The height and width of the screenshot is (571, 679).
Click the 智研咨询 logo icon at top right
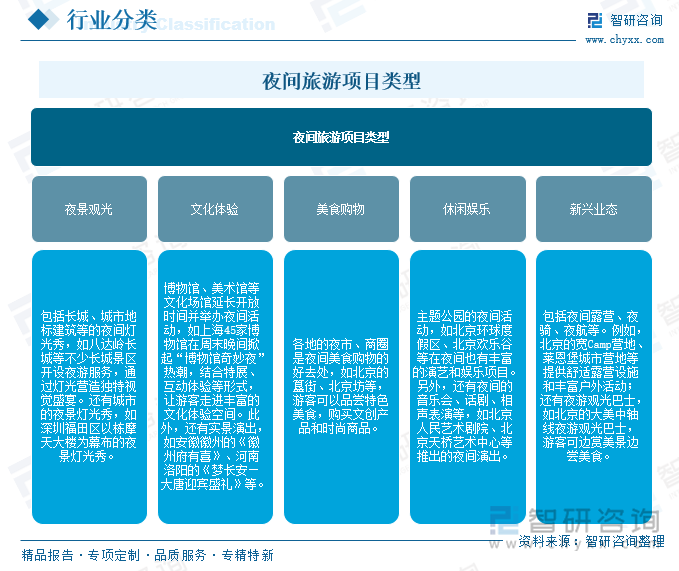coord(595,20)
